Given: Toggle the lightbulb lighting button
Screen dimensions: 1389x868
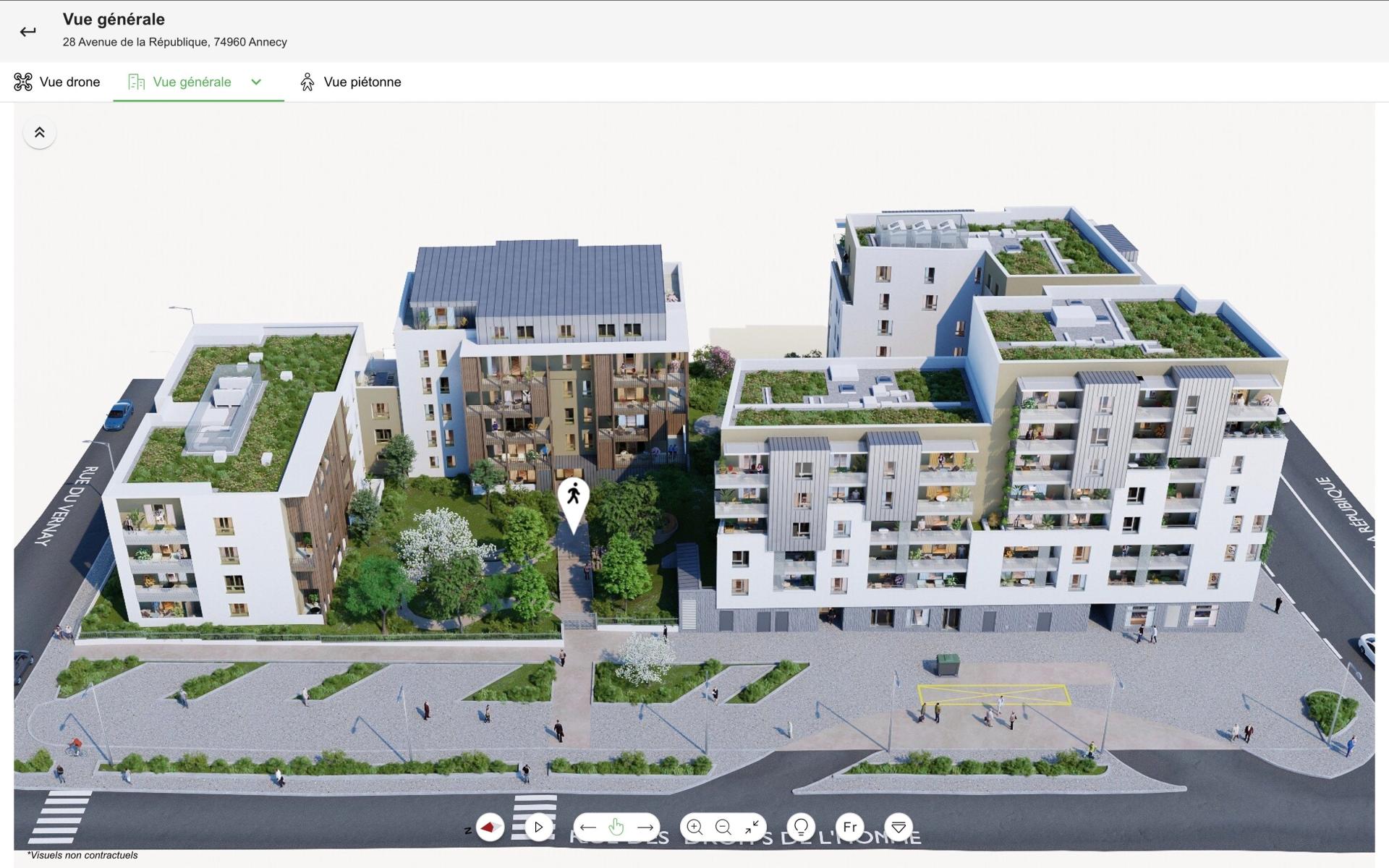Looking at the screenshot, I should coord(801,827).
